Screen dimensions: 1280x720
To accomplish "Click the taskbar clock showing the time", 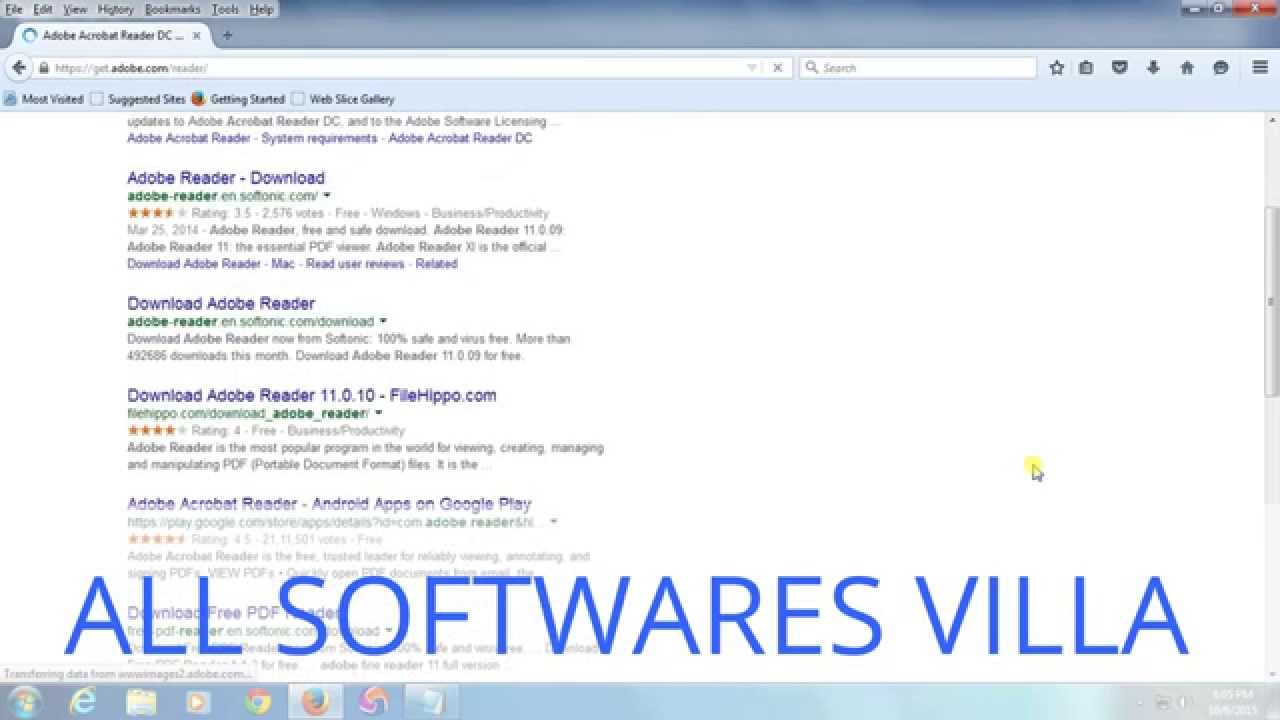I will [1233, 701].
